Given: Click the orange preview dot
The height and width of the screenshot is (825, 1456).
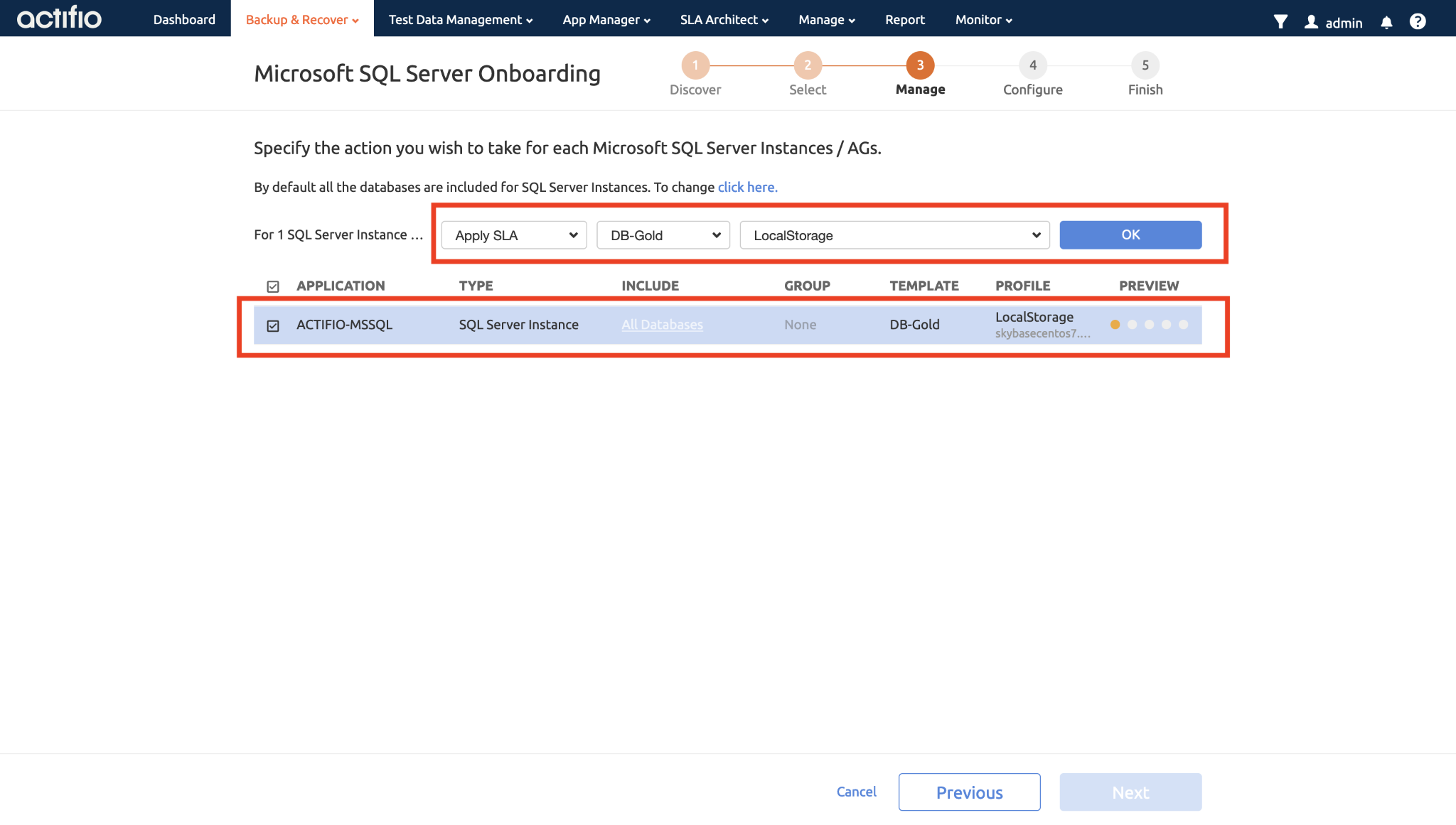Looking at the screenshot, I should [x=1115, y=325].
